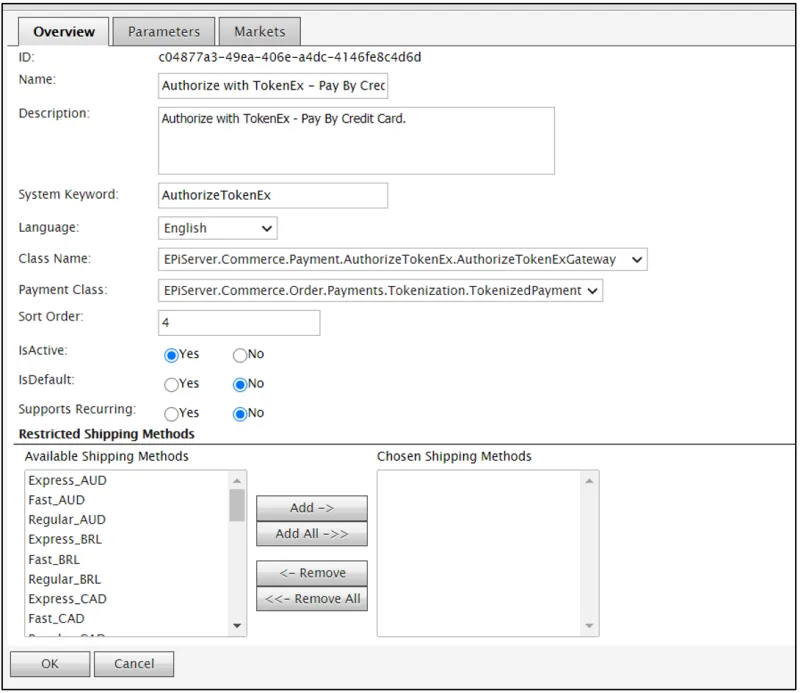The image size is (800, 693).
Task: Click Chosen Shipping Methods scroll up arrow
Action: point(589,481)
